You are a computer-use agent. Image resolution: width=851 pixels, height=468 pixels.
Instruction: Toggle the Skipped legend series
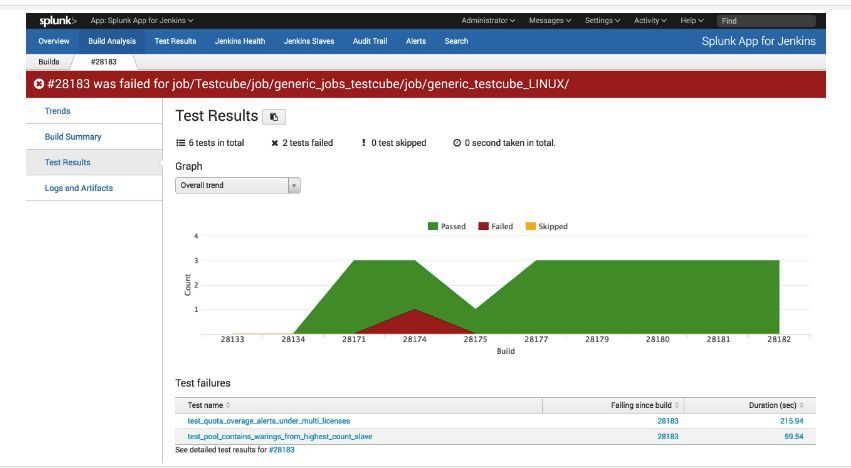click(x=547, y=226)
